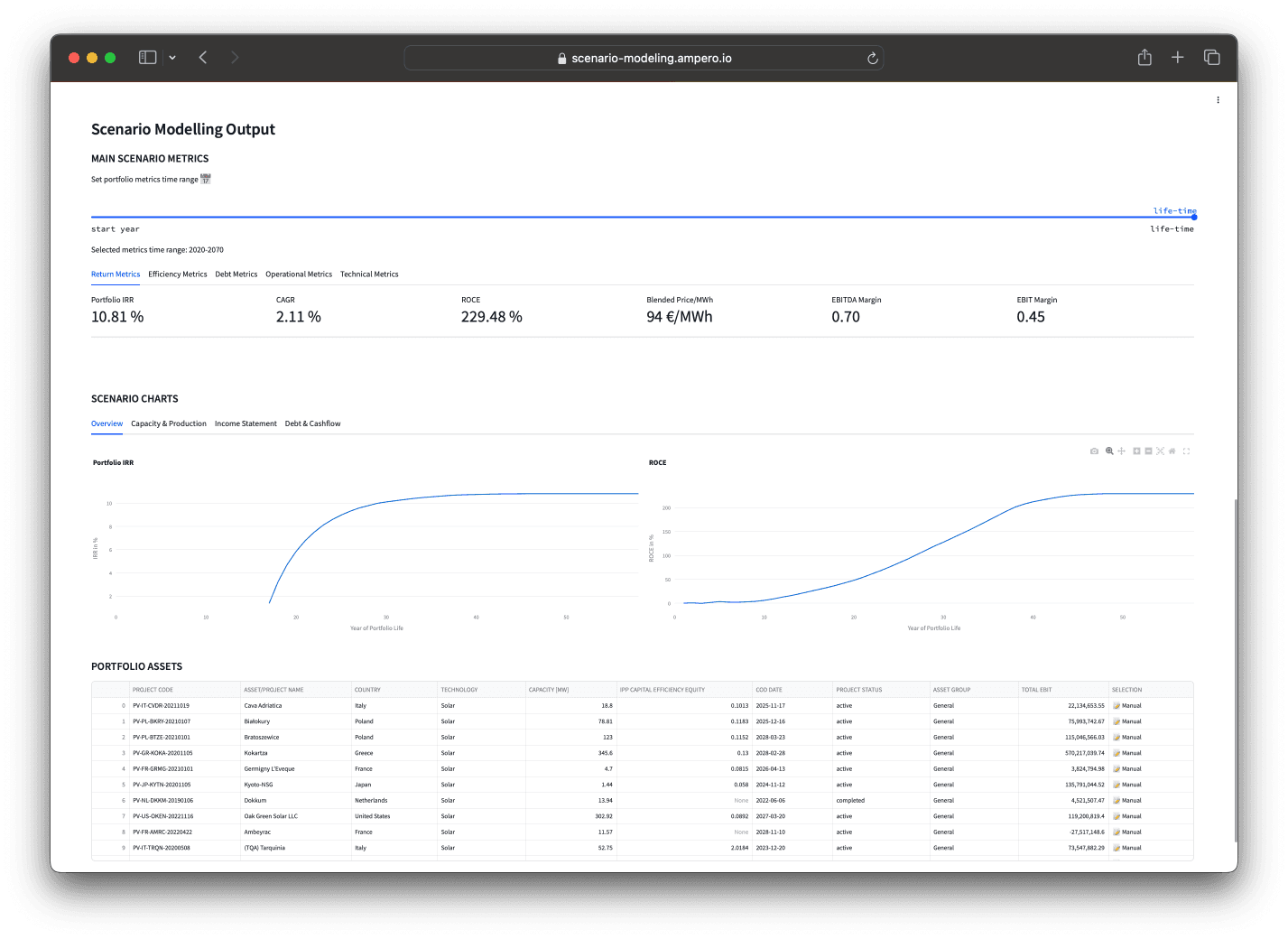Open a new tab with the plus icon
Screen dimensions: 1288x939
(x=1178, y=58)
